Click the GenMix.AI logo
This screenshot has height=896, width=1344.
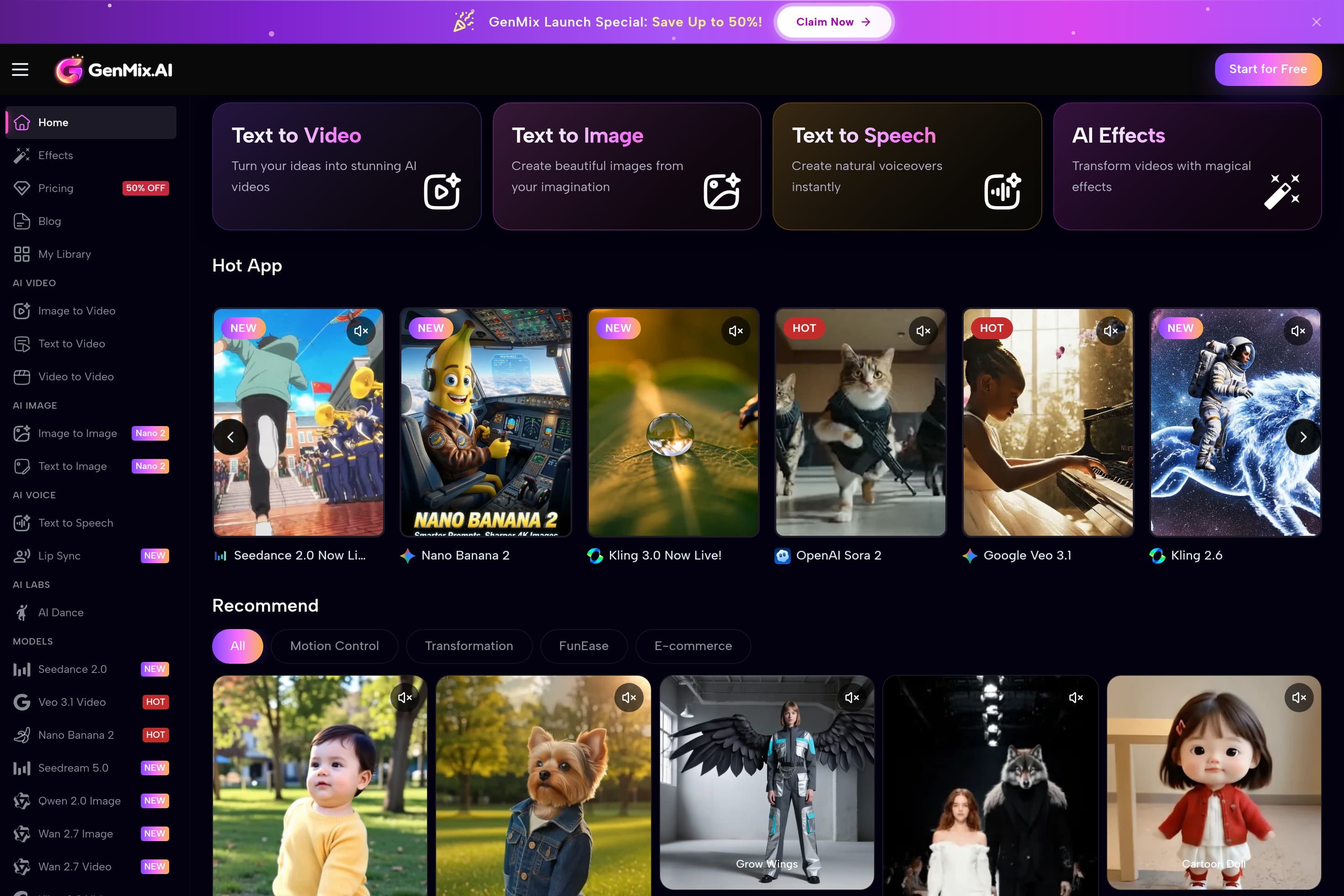point(114,69)
